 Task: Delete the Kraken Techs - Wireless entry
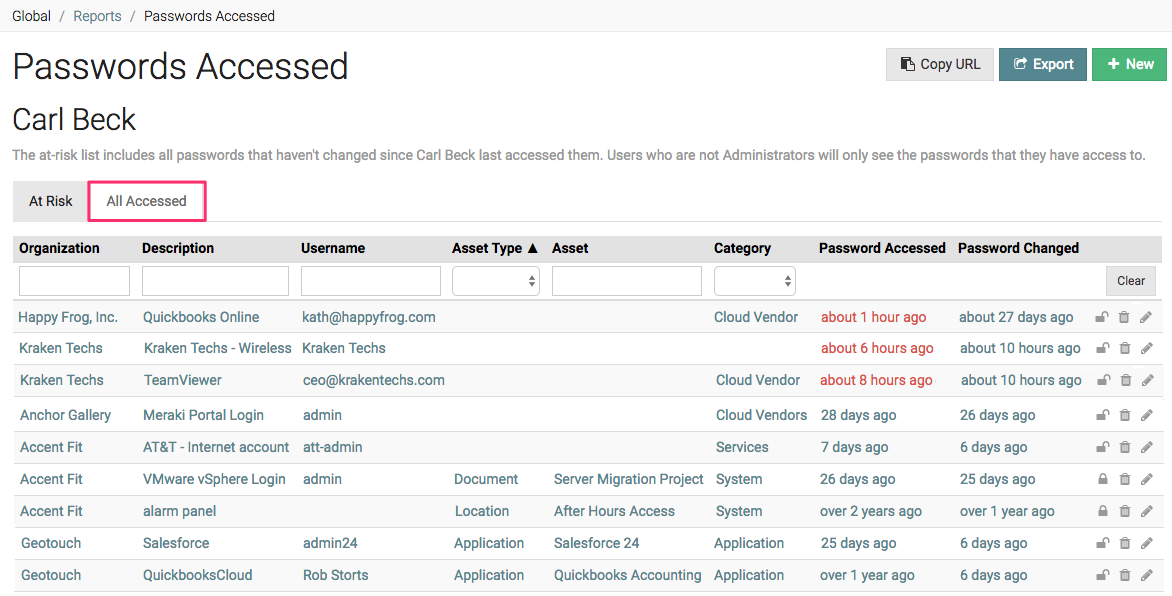coord(1123,348)
